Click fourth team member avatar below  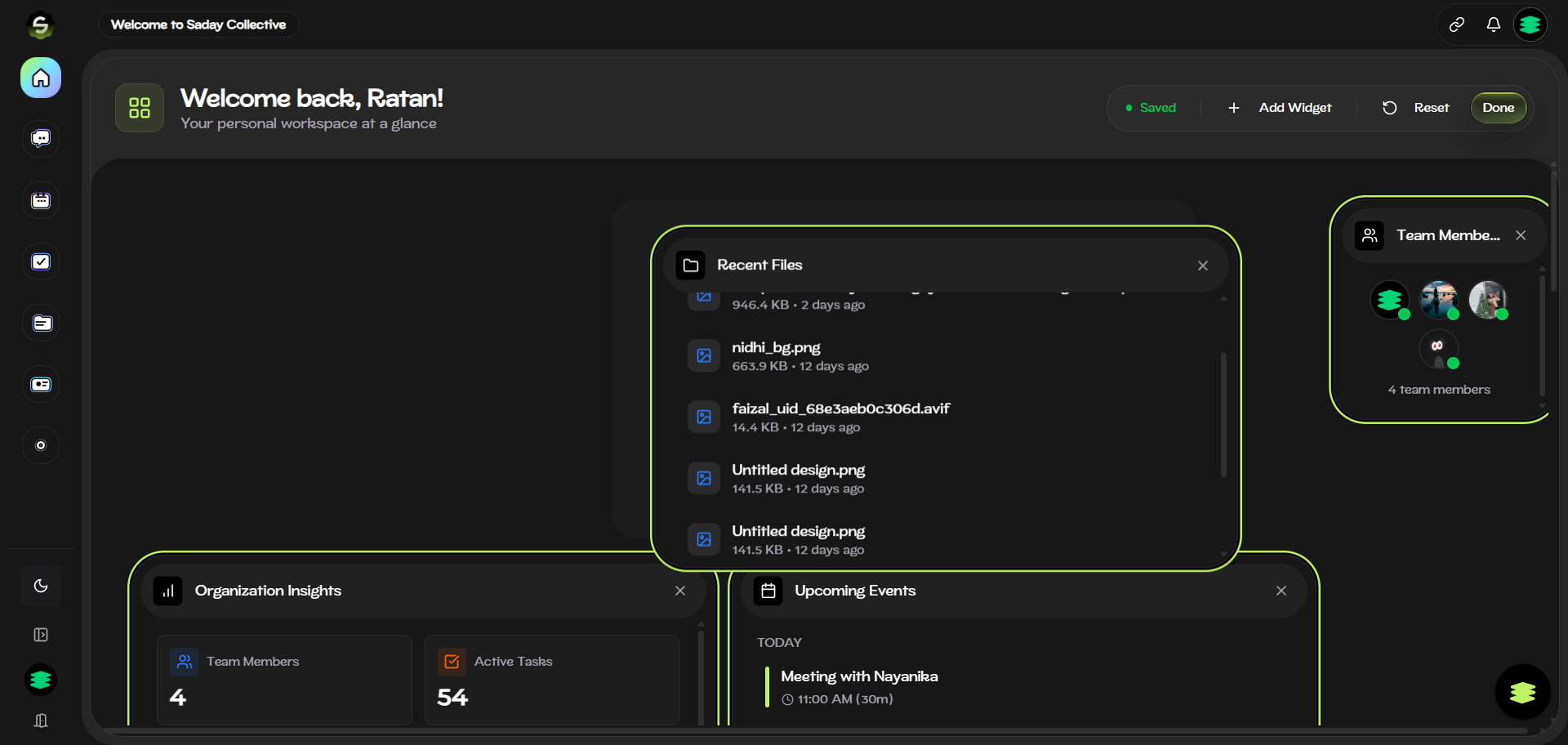[x=1439, y=349]
